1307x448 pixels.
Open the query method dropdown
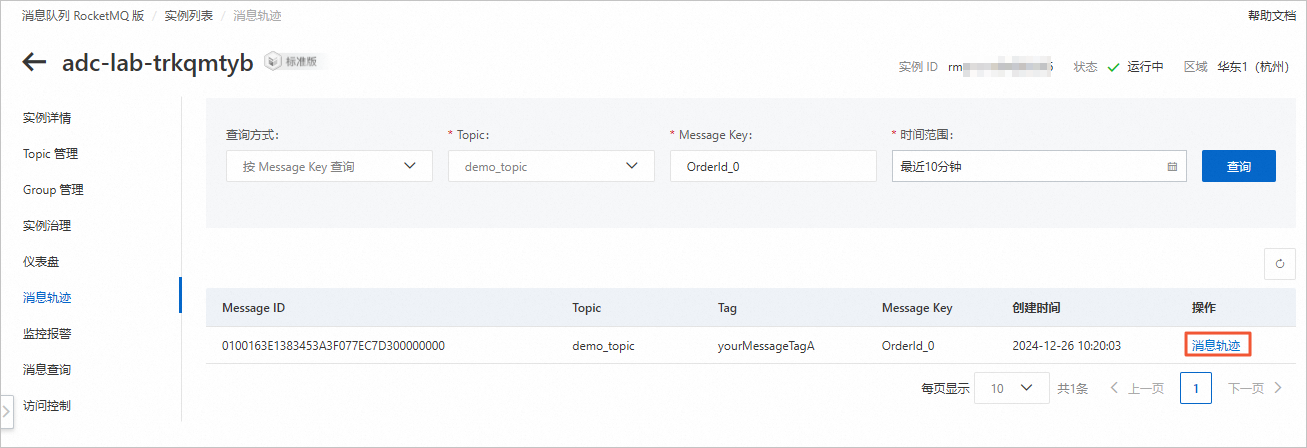pos(329,166)
